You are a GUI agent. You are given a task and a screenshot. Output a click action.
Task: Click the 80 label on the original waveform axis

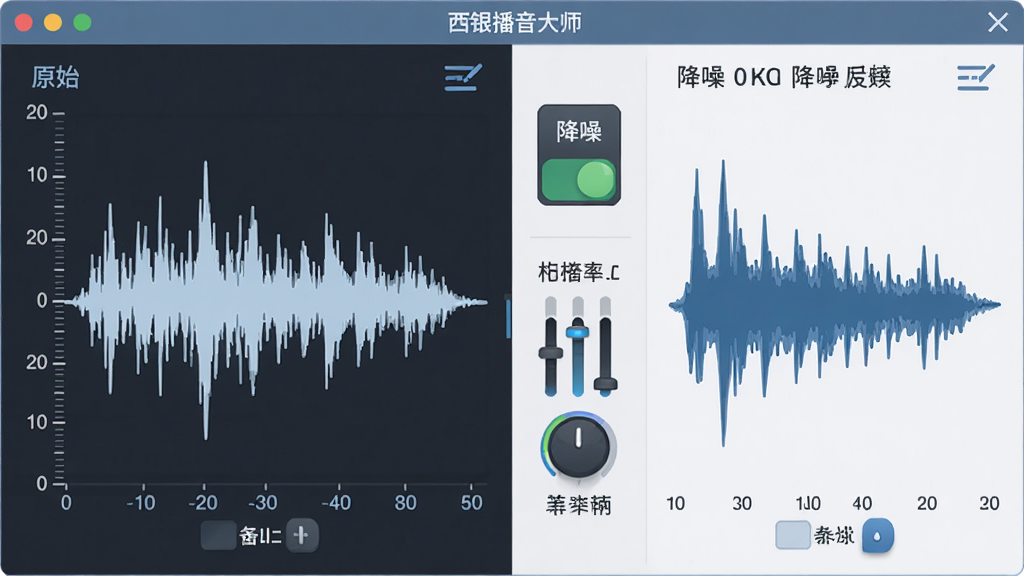pos(406,503)
